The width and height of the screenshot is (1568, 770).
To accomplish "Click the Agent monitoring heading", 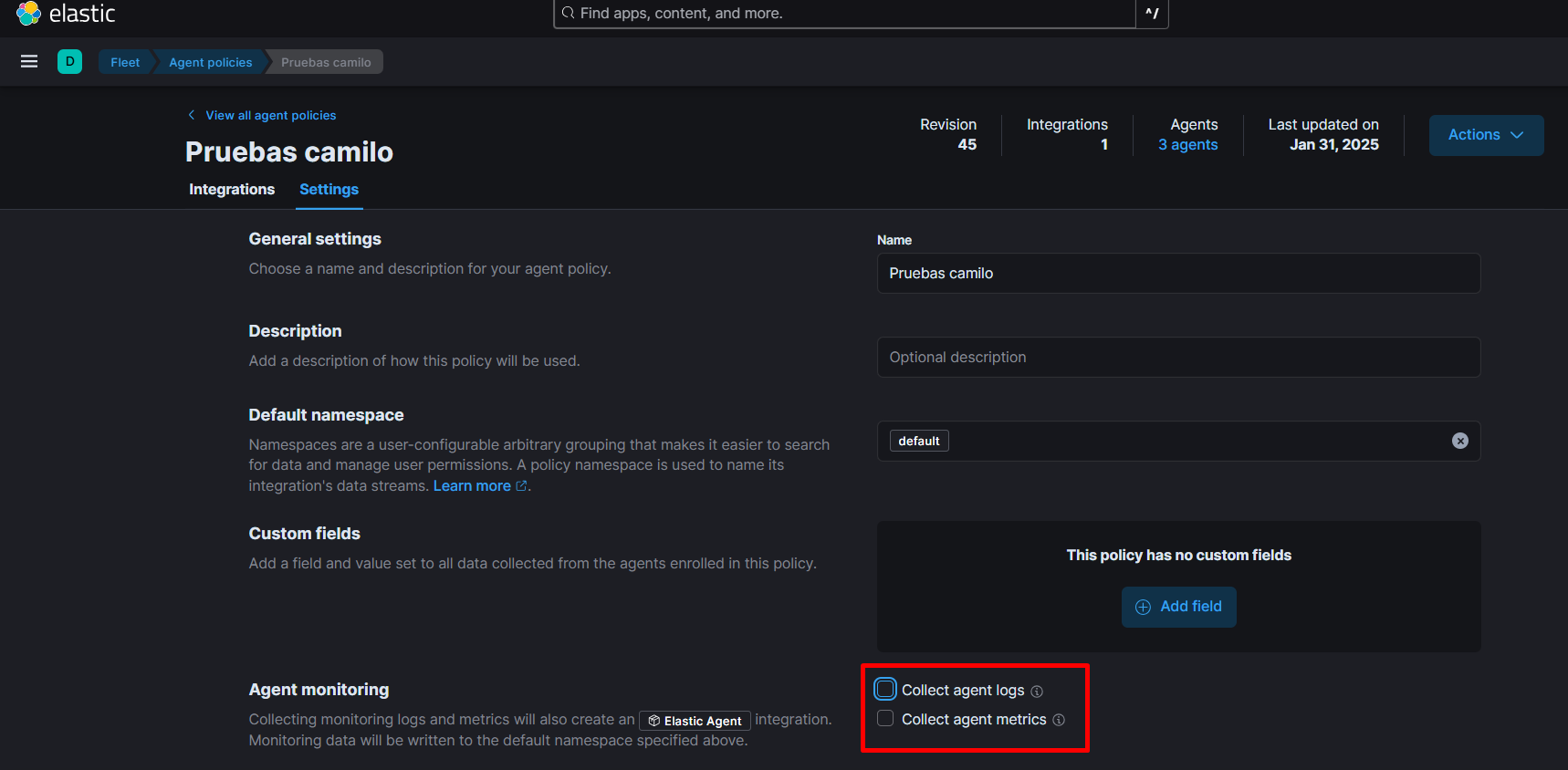I will point(319,690).
